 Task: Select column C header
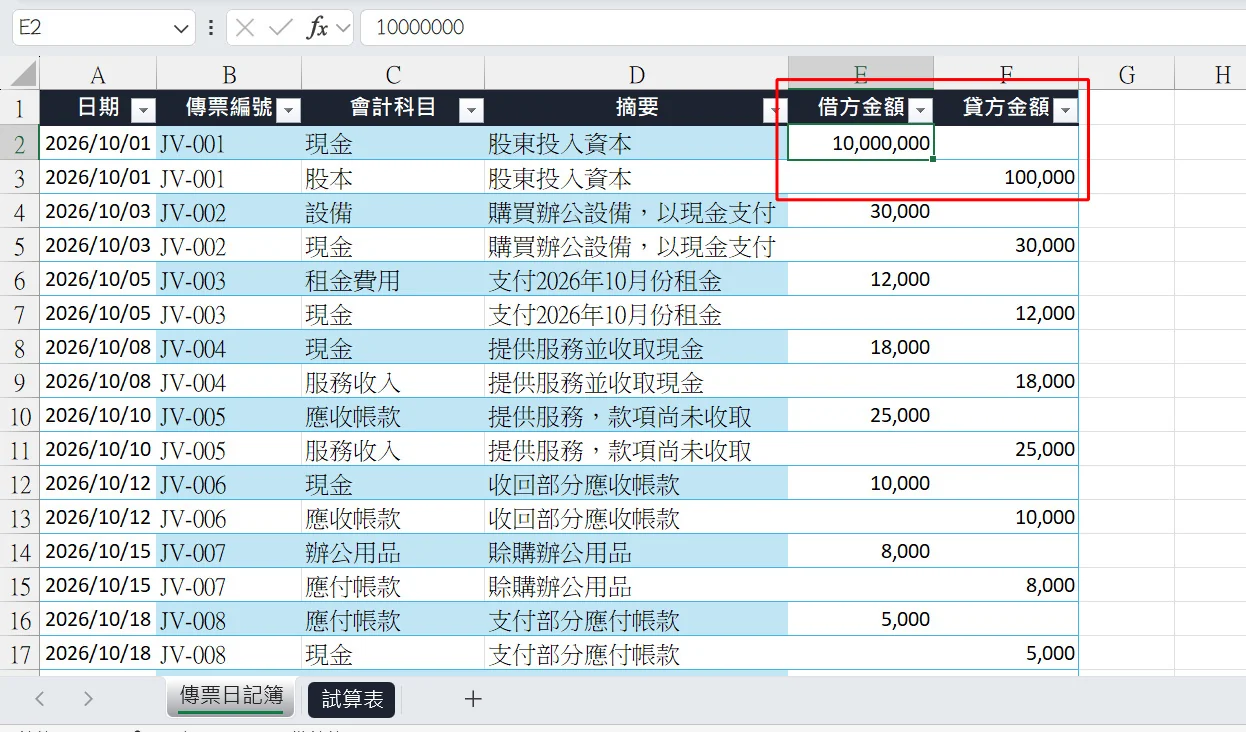393,74
